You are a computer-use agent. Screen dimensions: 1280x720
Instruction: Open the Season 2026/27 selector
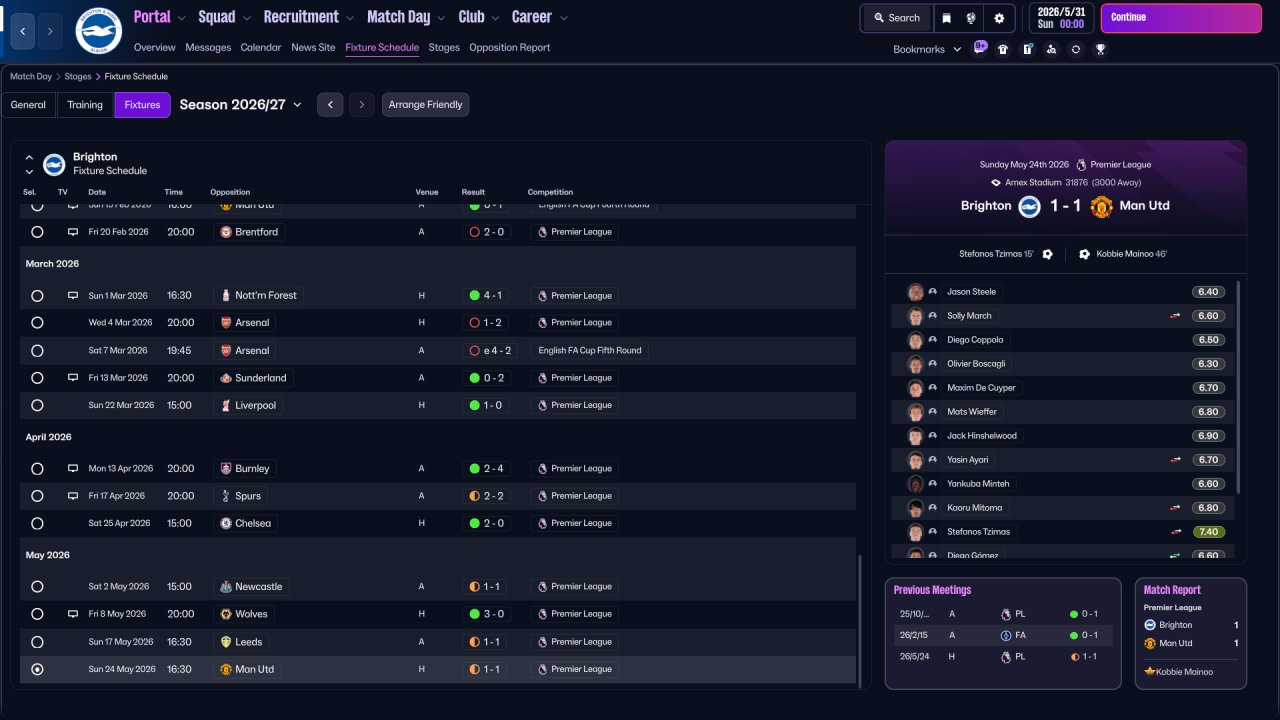click(240, 105)
